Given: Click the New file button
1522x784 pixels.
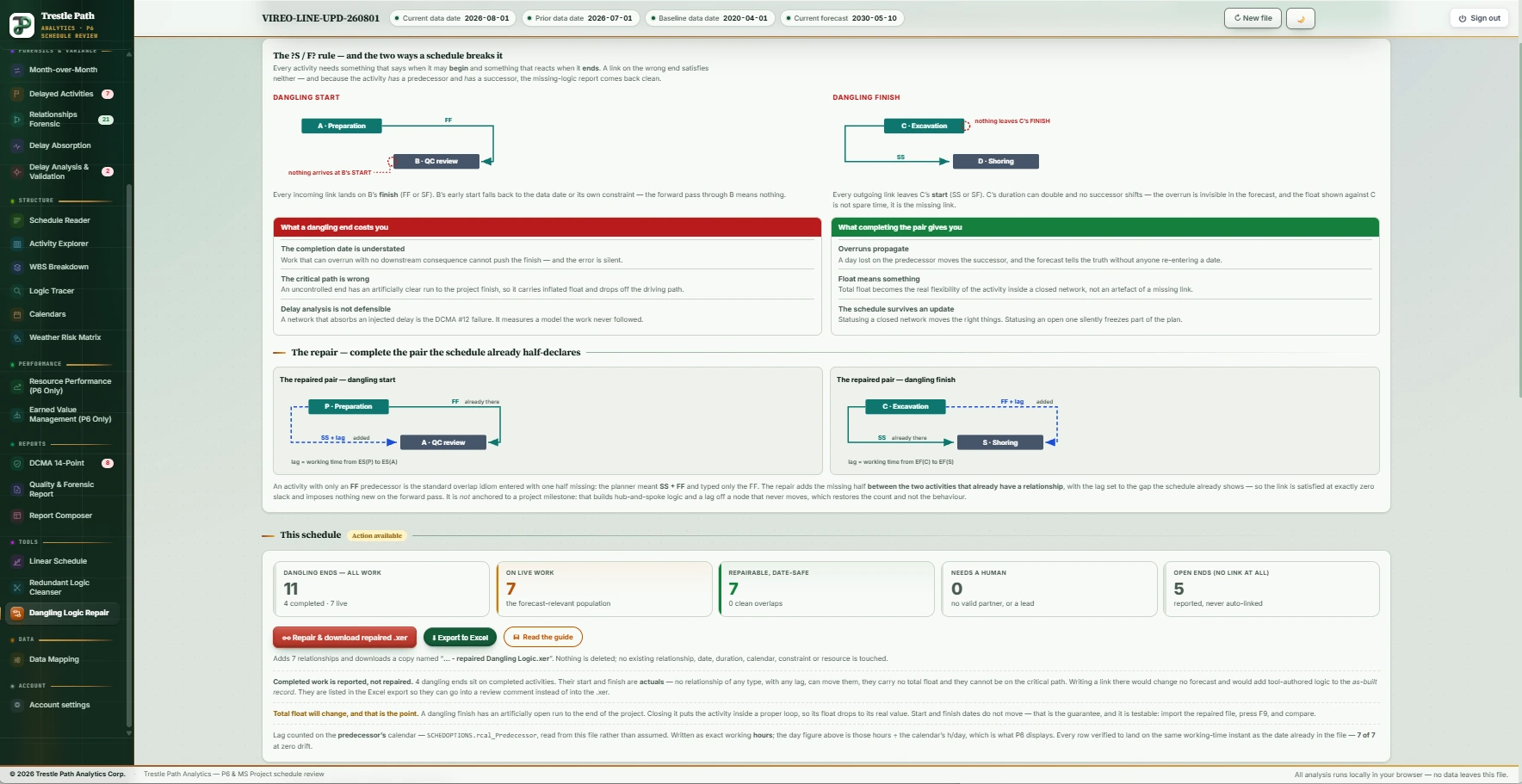Looking at the screenshot, I should [1253, 18].
